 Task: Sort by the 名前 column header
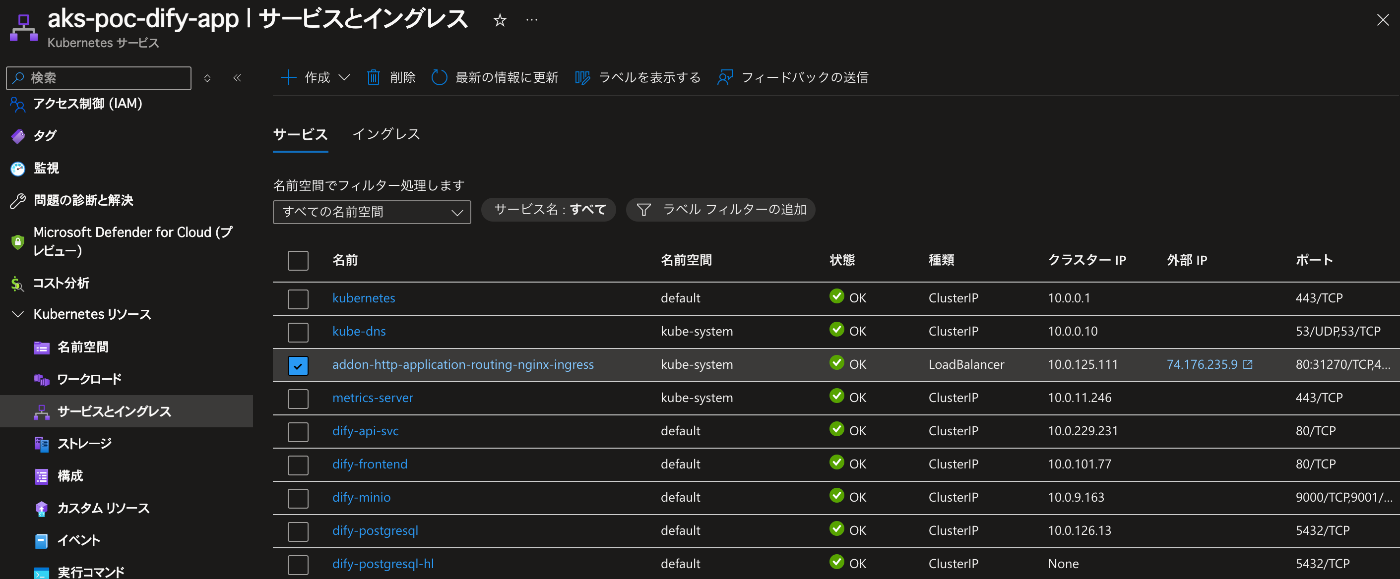coord(345,260)
